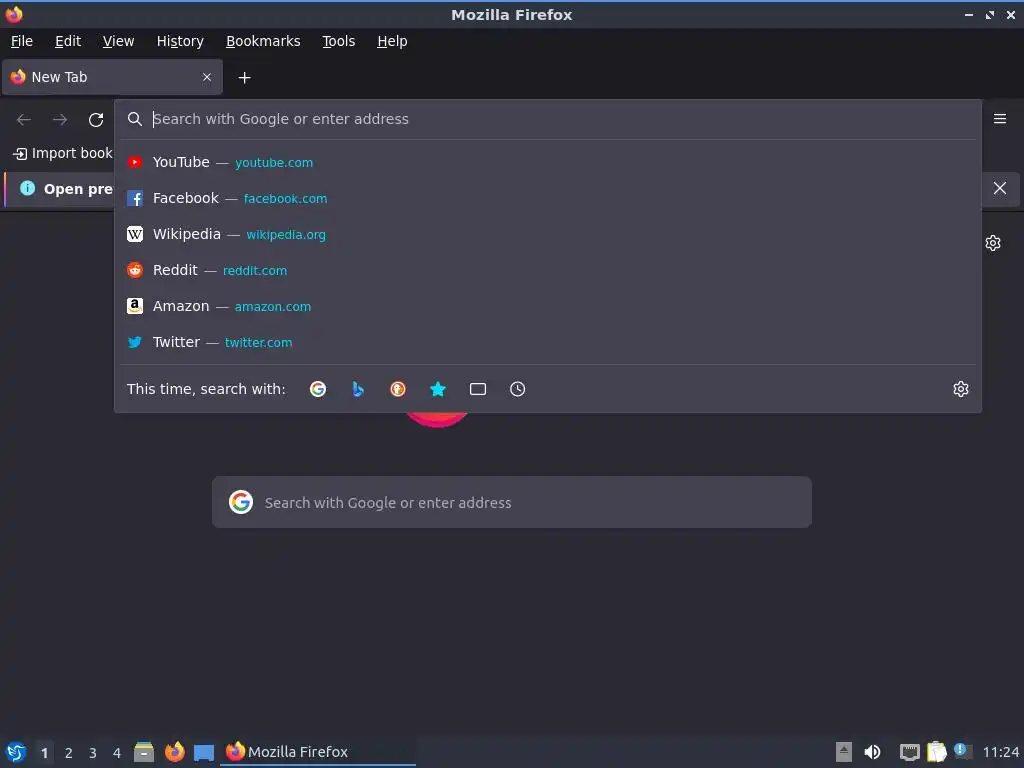Switch to workspace 4
The image size is (1024, 768).
[x=117, y=753]
